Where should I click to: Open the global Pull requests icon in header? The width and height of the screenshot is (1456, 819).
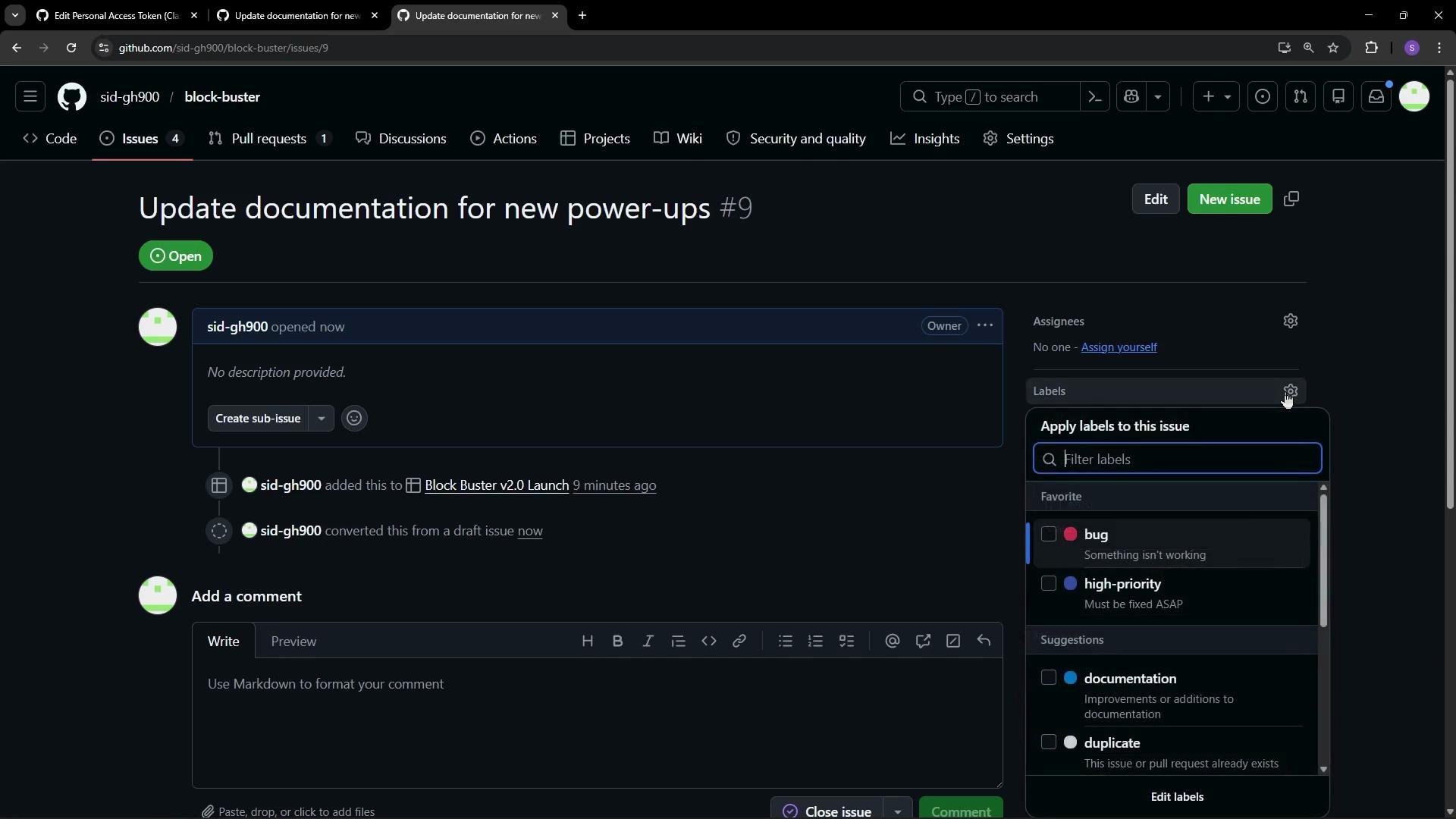(x=1301, y=97)
